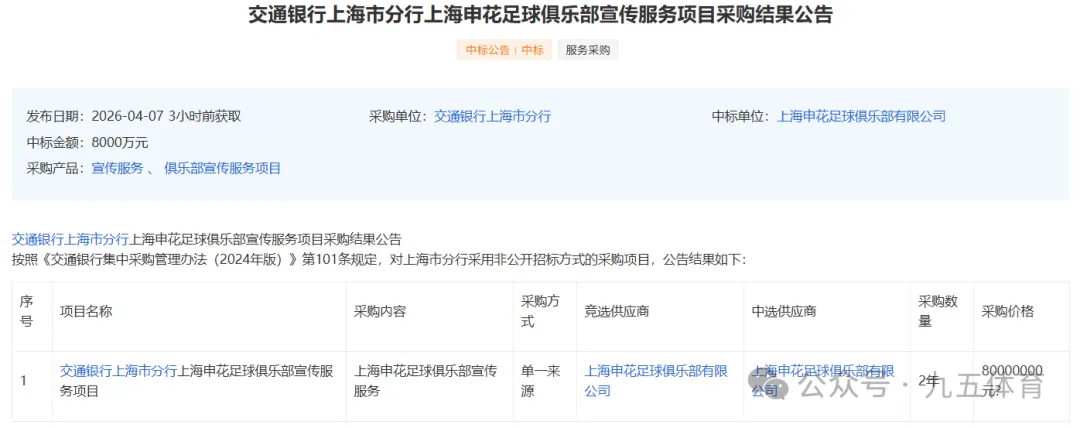
Task: Open 交通银行上海市分行 link above the table
Action: (x=70, y=239)
